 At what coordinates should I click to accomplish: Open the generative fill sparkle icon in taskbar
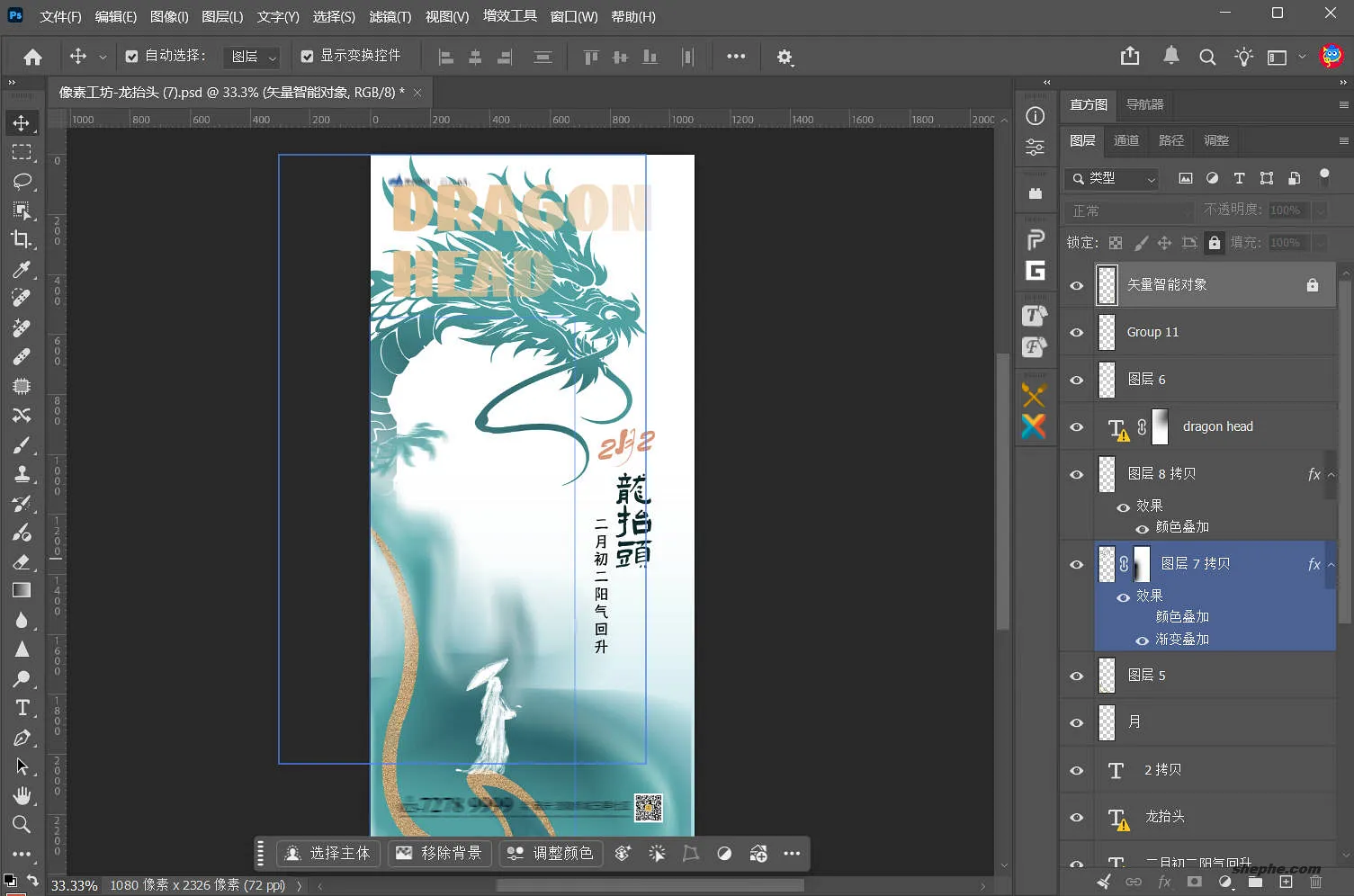click(622, 853)
